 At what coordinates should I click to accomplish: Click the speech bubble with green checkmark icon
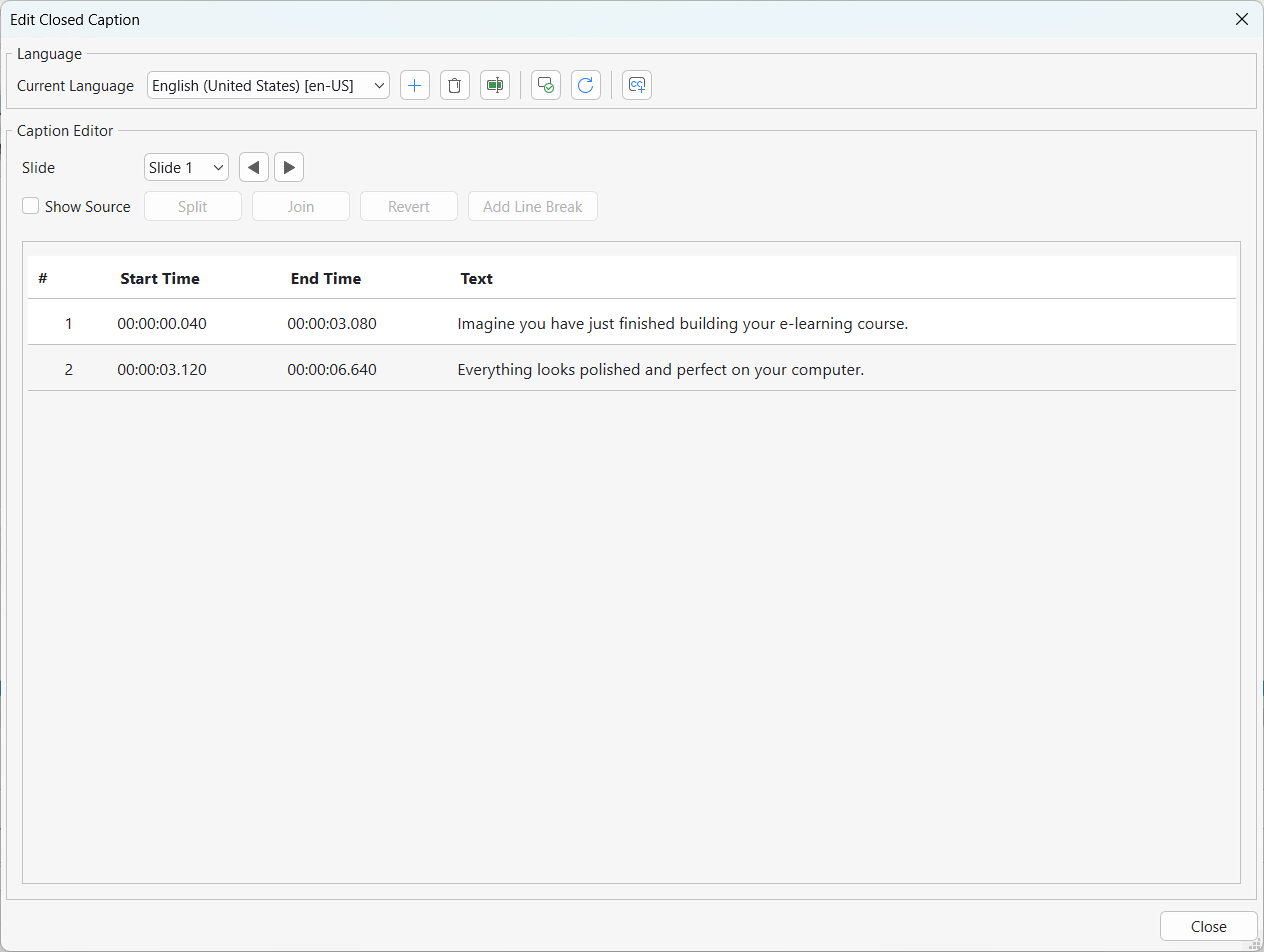pyautogui.click(x=546, y=85)
